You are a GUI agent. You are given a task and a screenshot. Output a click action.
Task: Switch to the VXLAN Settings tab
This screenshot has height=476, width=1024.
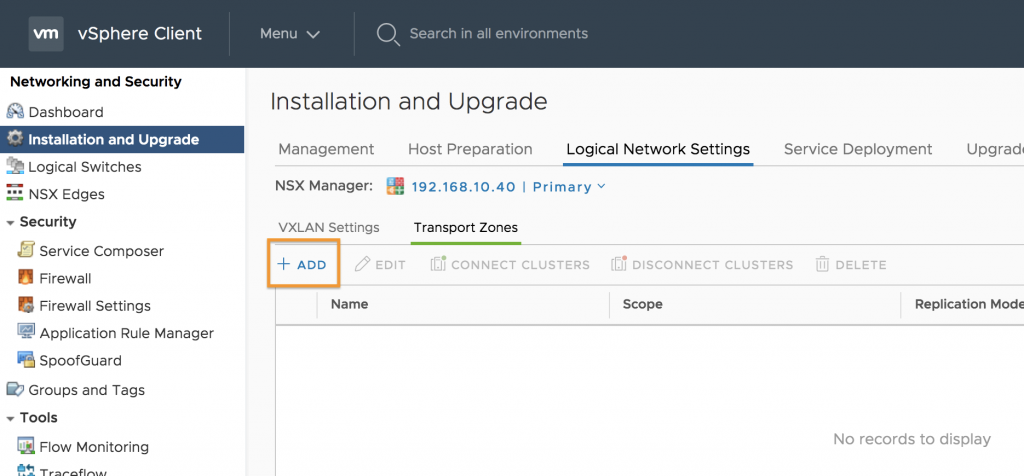[328, 228]
